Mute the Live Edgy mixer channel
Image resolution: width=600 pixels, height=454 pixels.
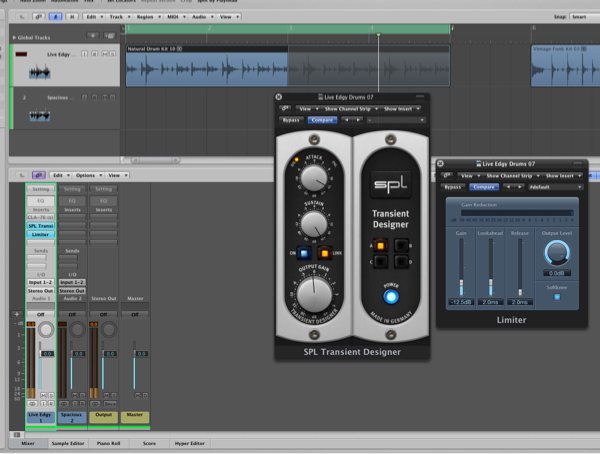click(x=43, y=395)
